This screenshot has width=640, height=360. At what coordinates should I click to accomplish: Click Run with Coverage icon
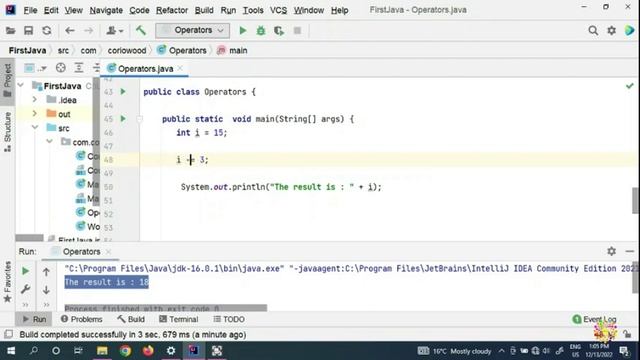[x=279, y=31]
